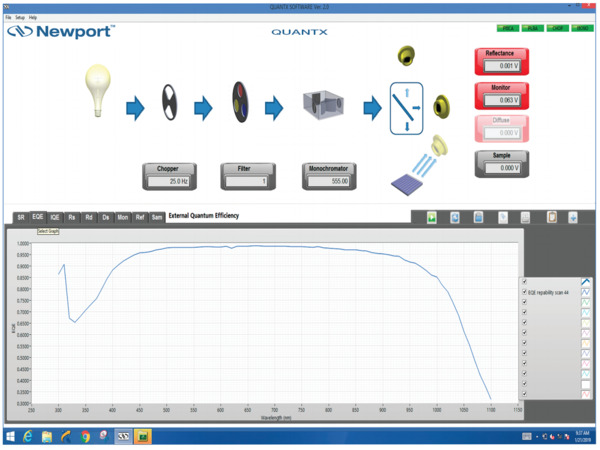Switch to the IQE tab

tap(55, 216)
